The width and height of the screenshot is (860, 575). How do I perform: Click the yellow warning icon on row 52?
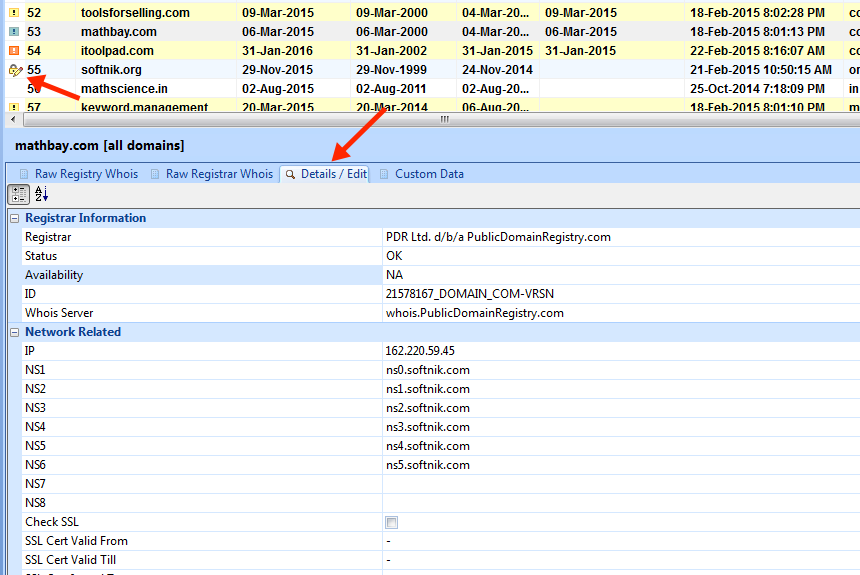point(14,13)
